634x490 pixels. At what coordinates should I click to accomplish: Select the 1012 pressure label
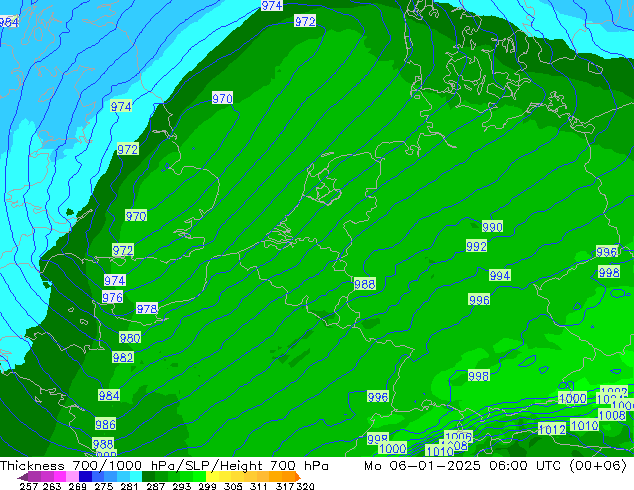click(552, 429)
